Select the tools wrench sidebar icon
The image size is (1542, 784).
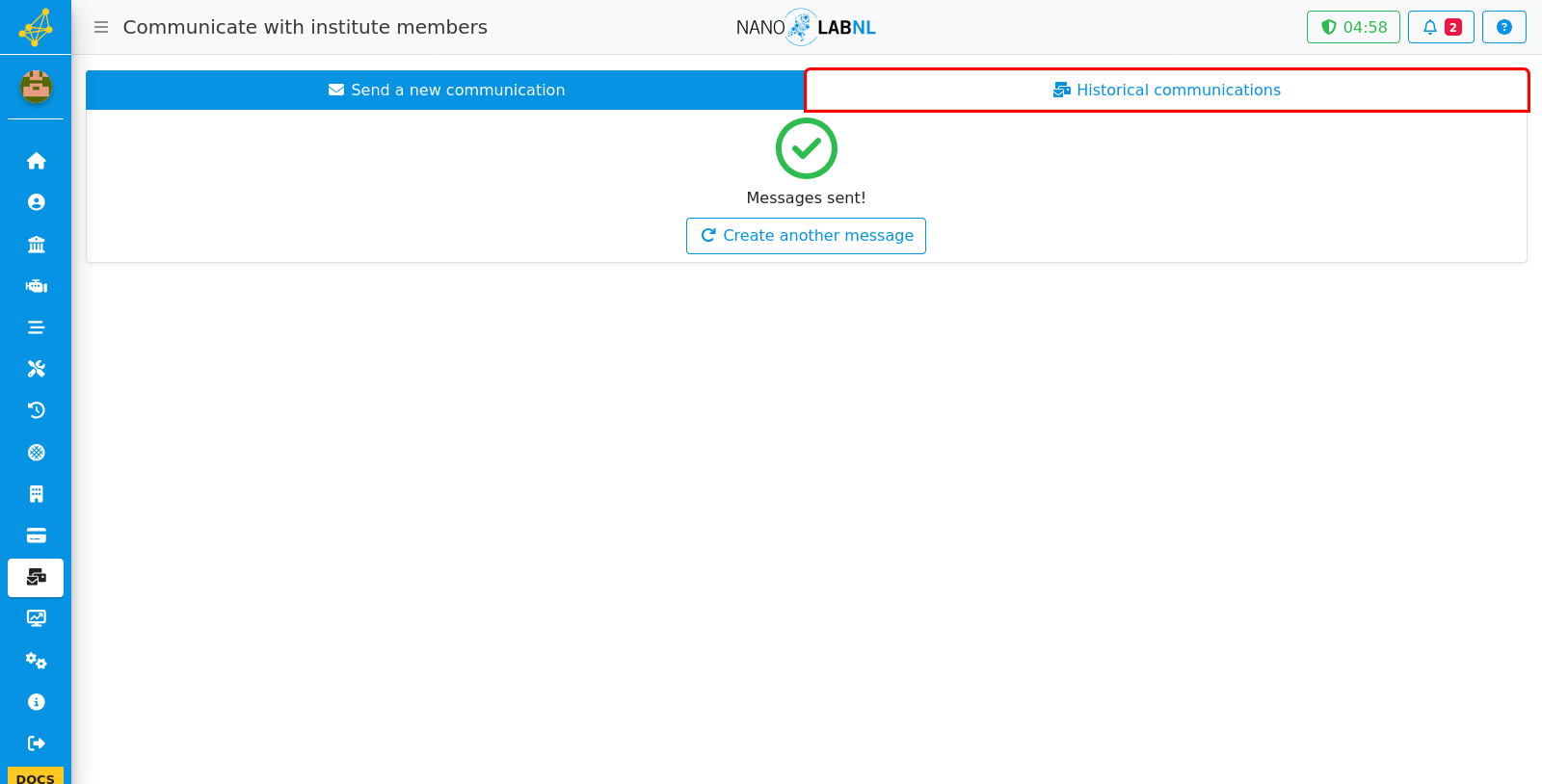[36, 369]
